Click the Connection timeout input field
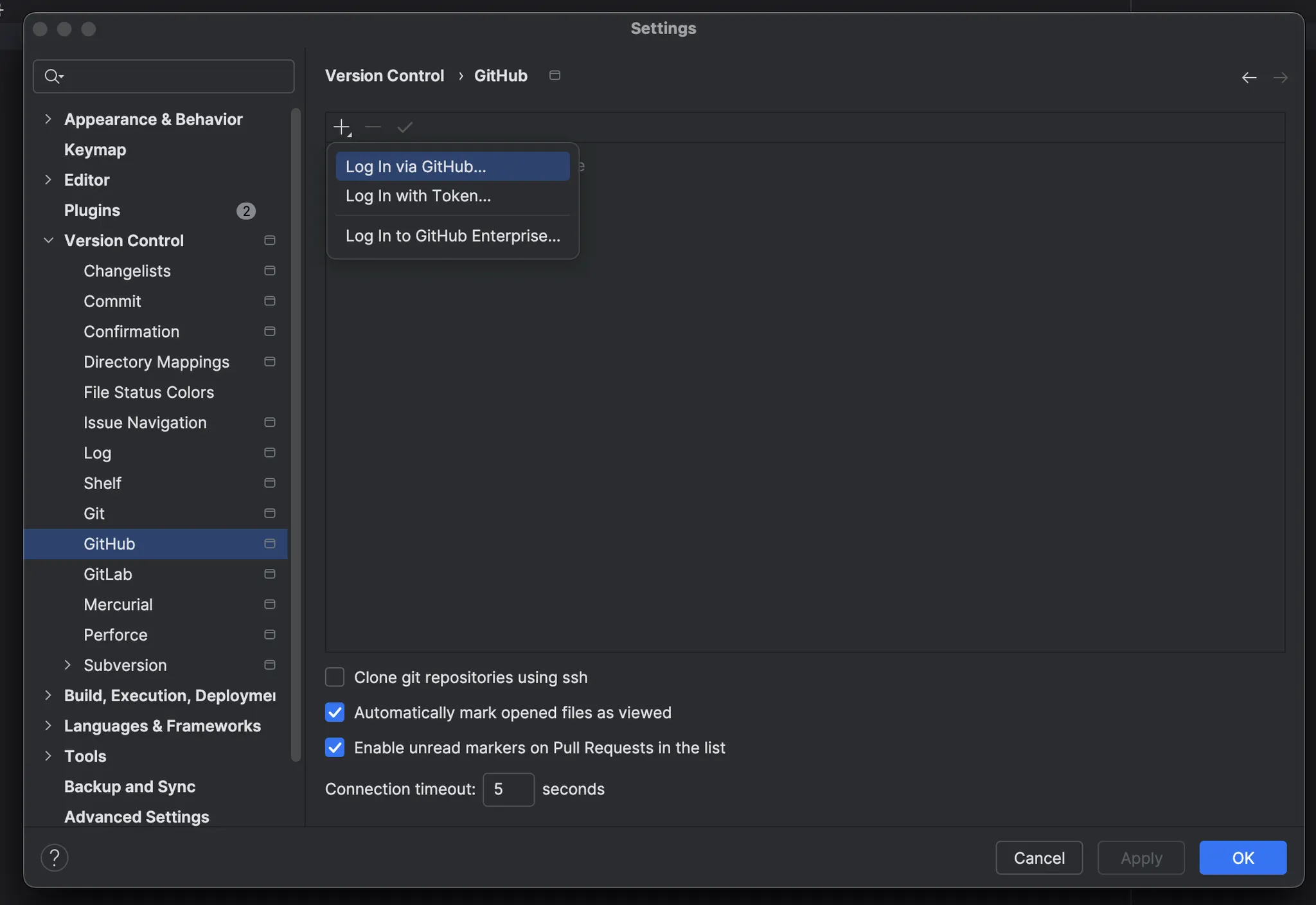The width and height of the screenshot is (1316, 905). (x=508, y=789)
